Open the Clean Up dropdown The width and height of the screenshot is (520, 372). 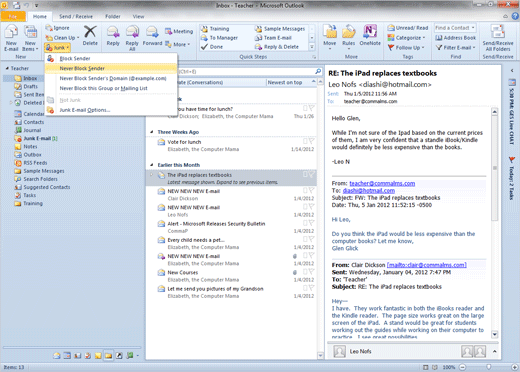click(62, 38)
